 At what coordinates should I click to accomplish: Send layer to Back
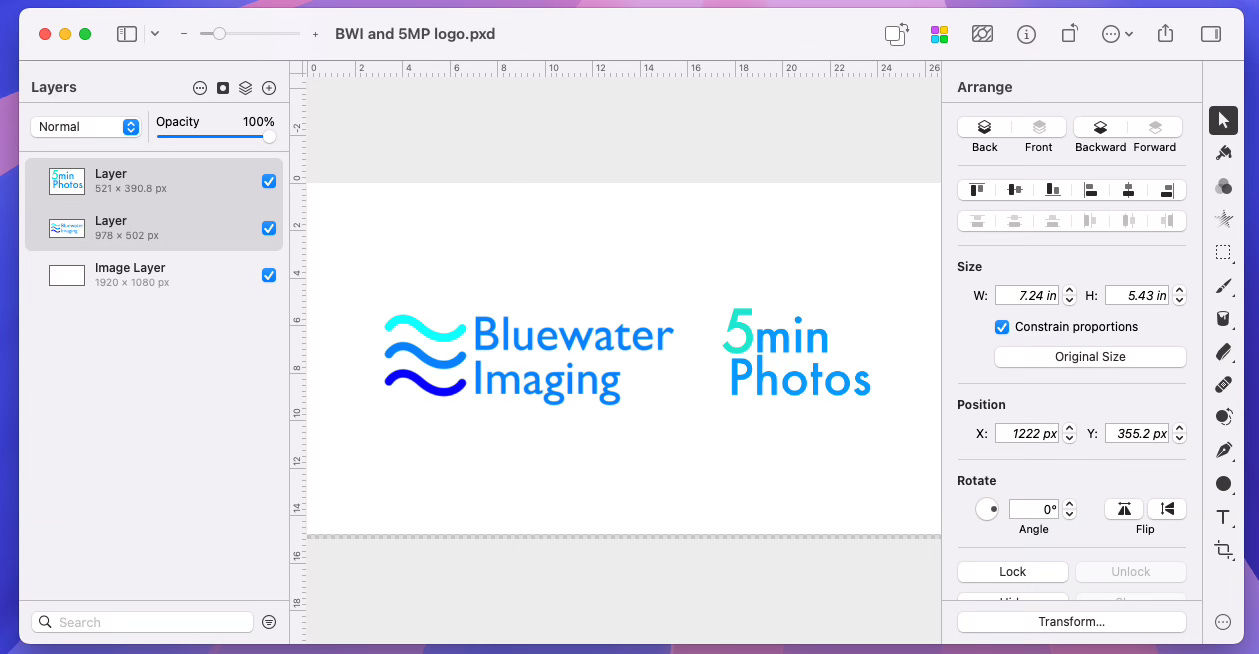(984, 127)
